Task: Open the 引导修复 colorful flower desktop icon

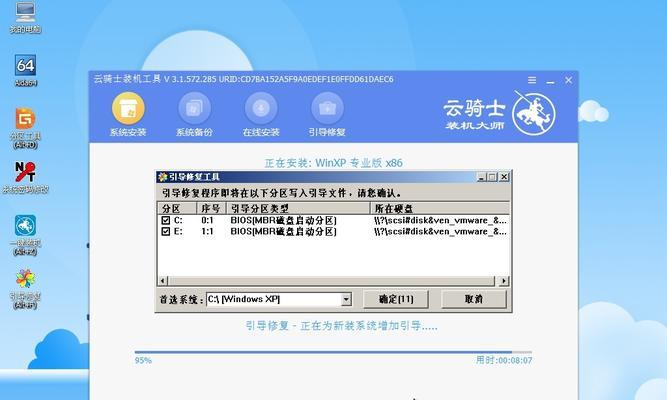Action: (x=26, y=279)
